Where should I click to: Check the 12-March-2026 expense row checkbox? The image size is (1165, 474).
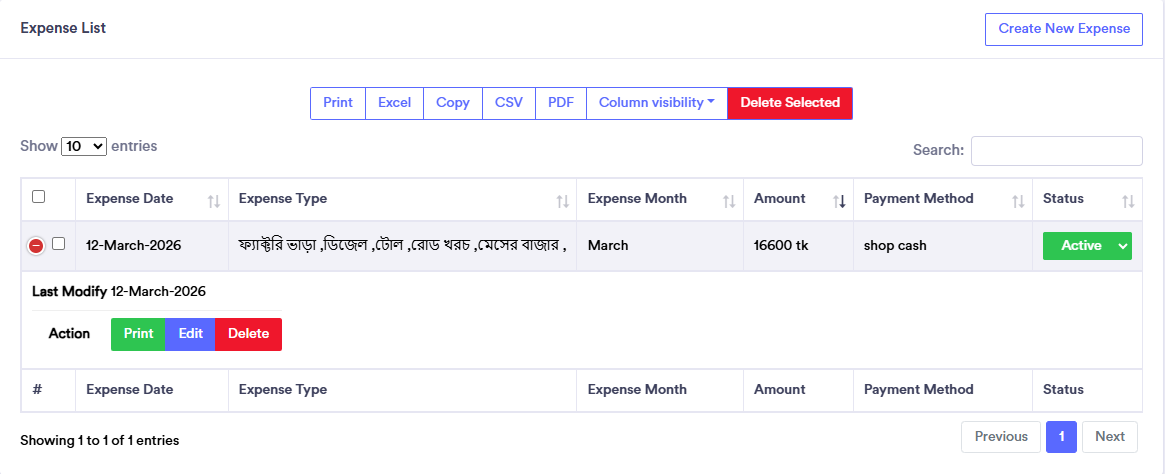(59, 244)
